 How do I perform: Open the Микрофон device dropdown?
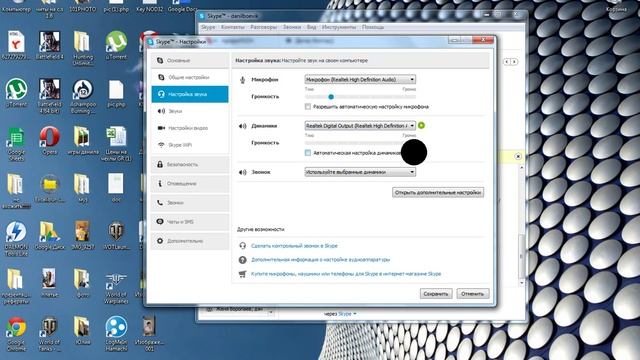pos(360,79)
